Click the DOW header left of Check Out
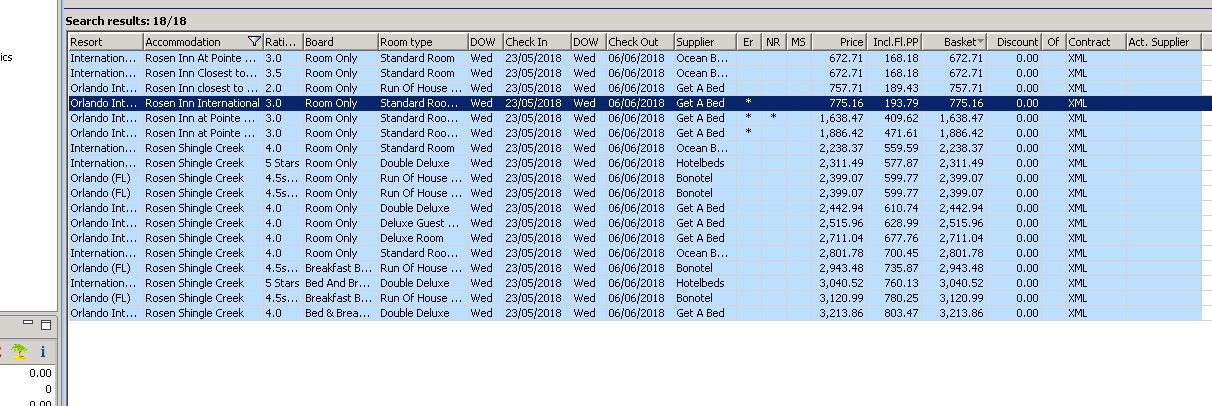The height and width of the screenshot is (406, 1212). coord(588,42)
